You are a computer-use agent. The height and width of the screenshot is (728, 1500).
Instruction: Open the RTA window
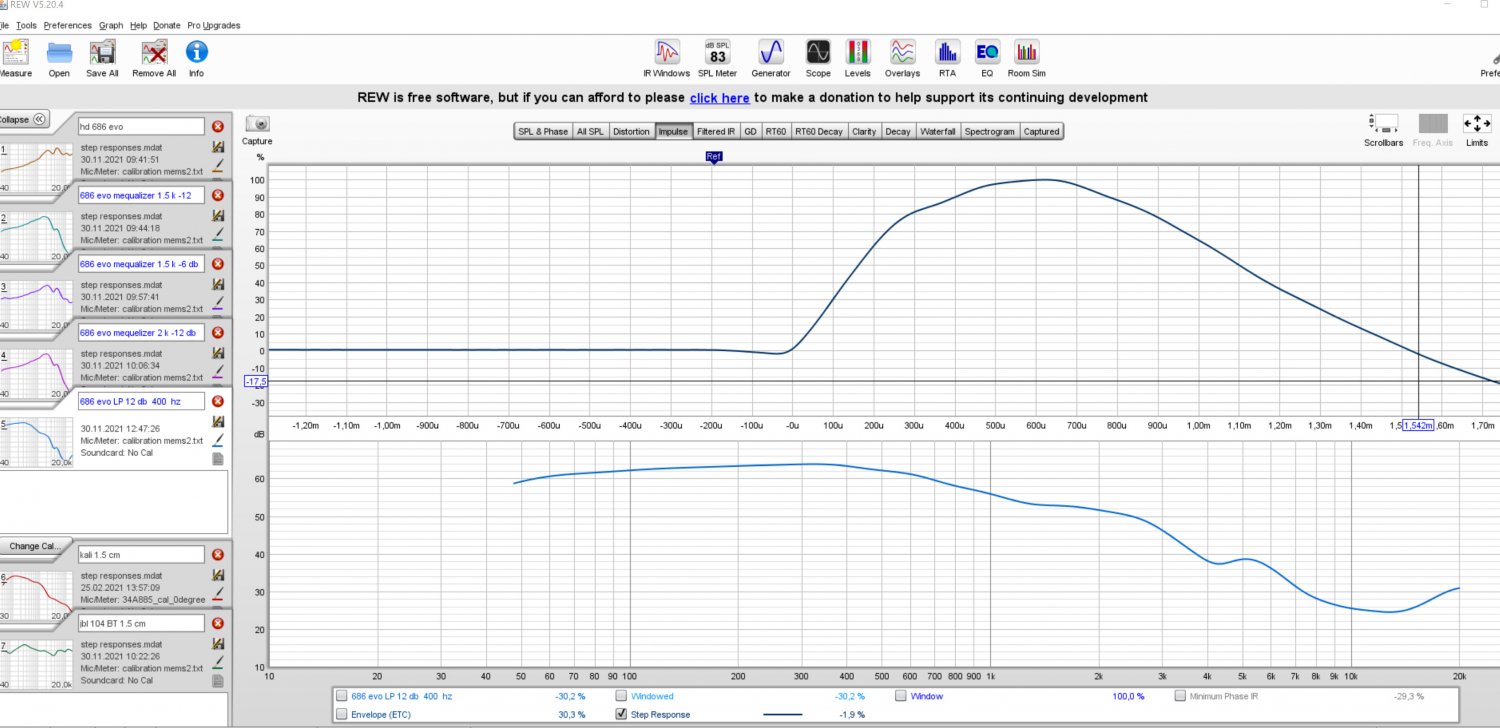coord(947,52)
